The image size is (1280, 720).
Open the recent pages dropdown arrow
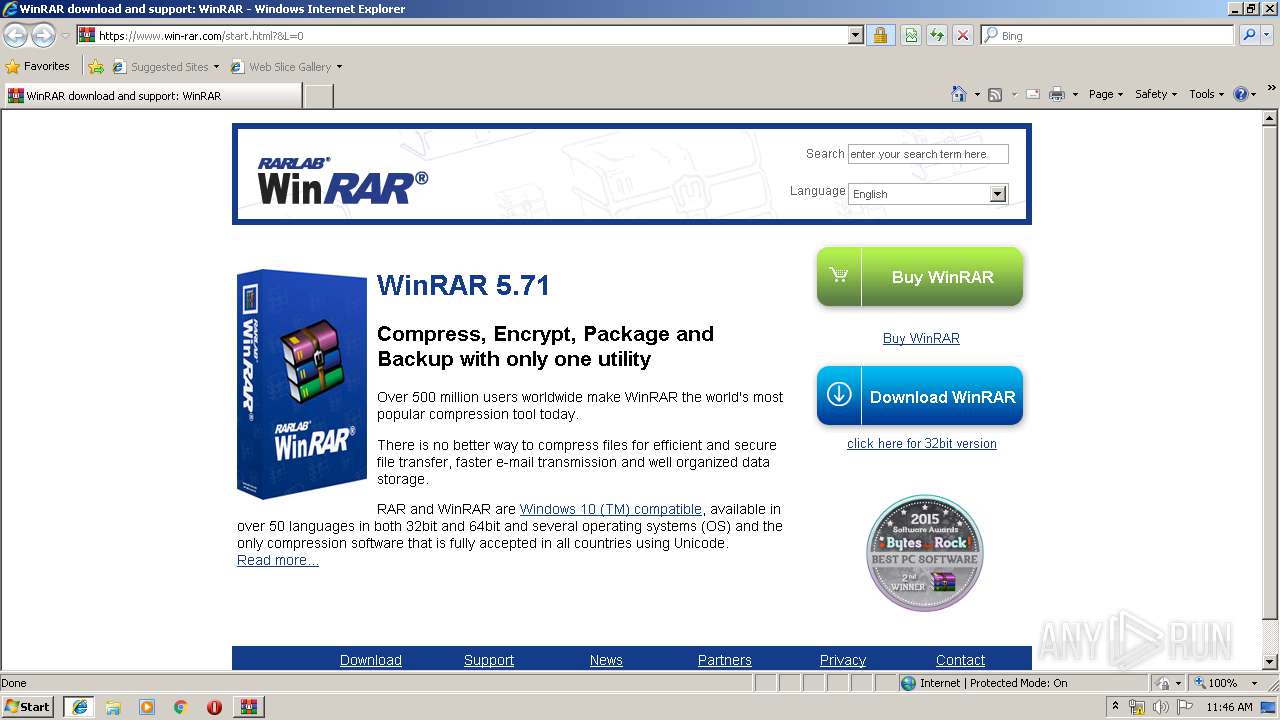(65, 36)
